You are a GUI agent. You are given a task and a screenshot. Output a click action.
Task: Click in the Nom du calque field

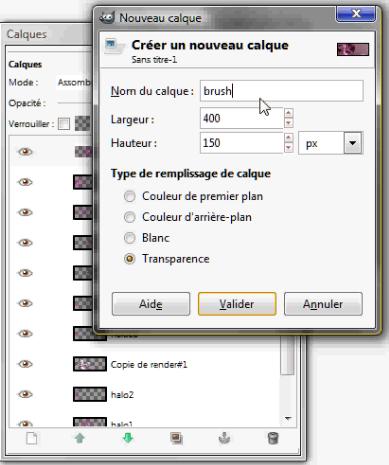(281, 91)
